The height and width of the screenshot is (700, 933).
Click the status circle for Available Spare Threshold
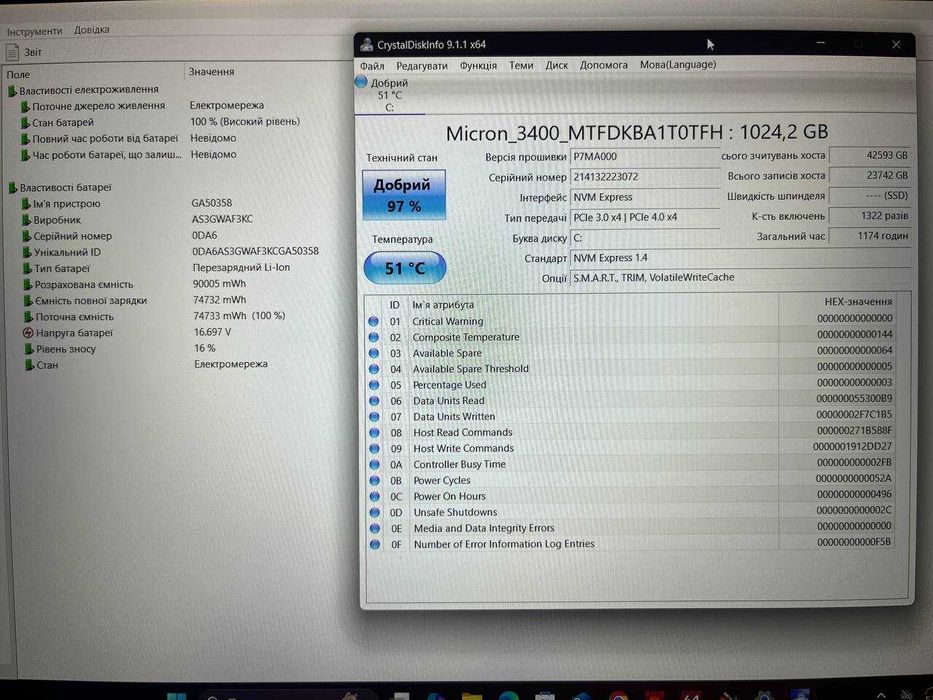tap(374, 369)
